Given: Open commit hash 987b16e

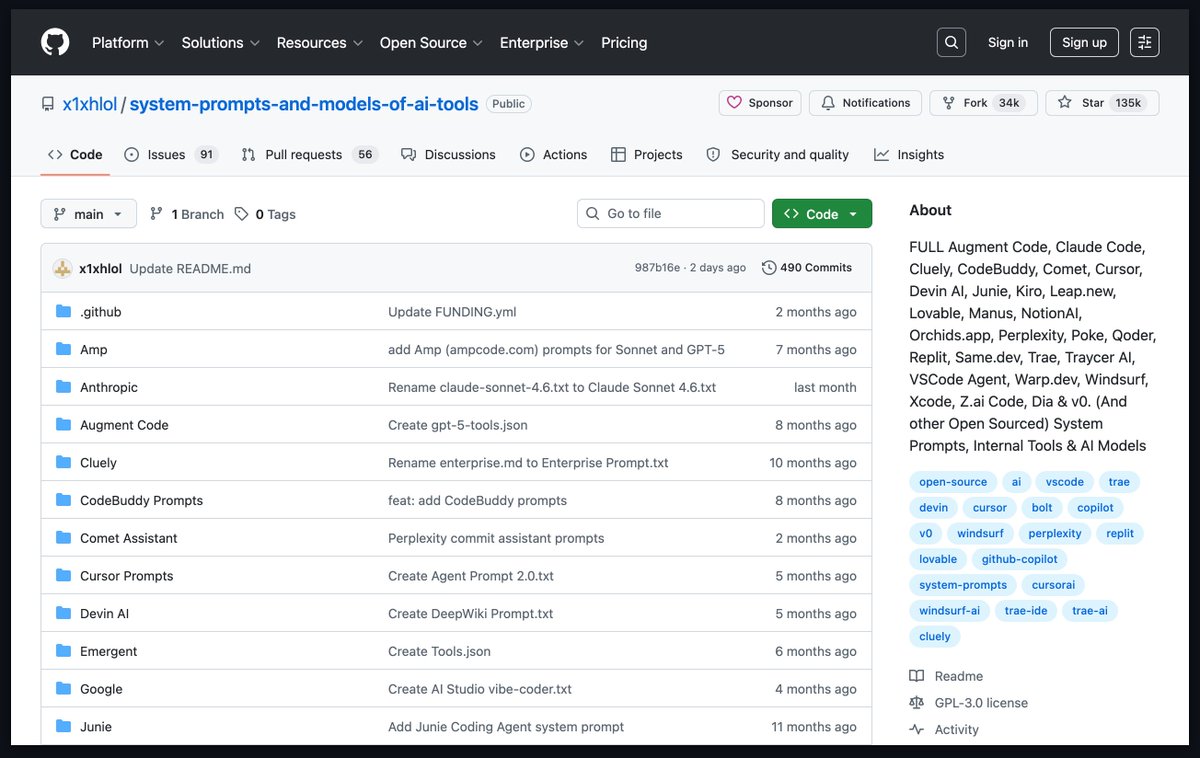Looking at the screenshot, I should pos(657,268).
